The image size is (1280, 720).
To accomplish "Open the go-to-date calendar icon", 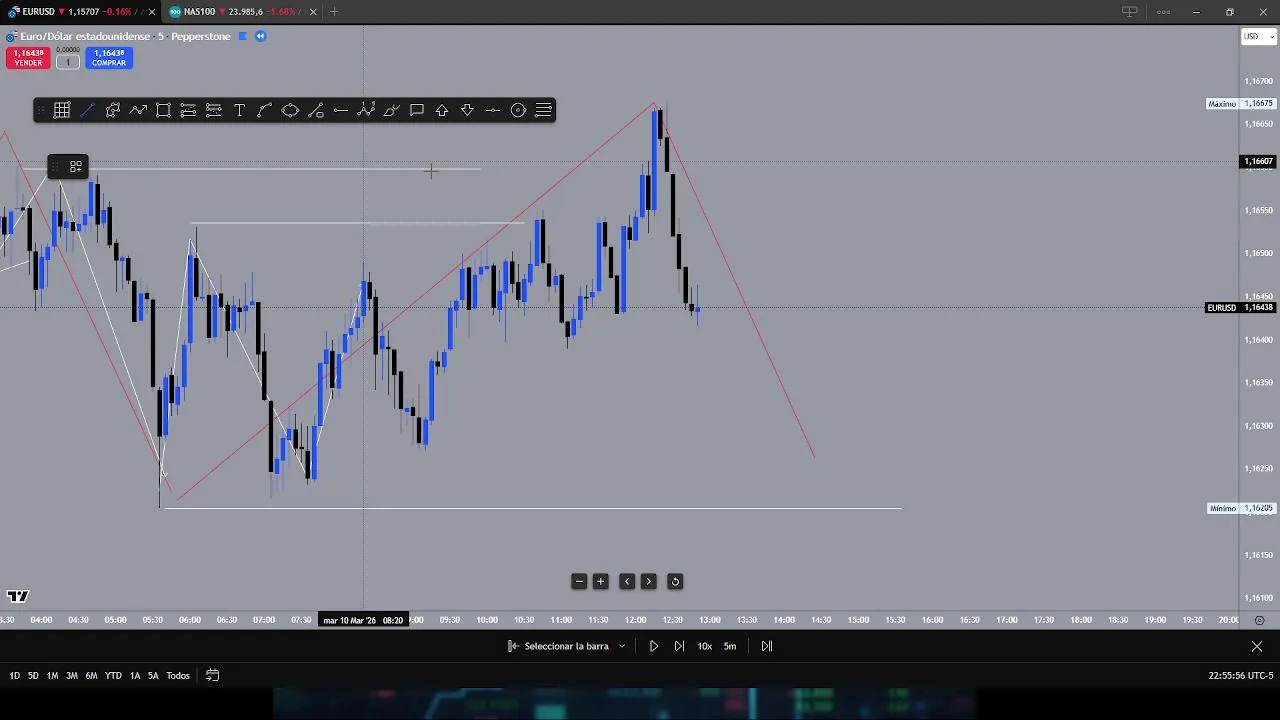I will (x=212, y=676).
